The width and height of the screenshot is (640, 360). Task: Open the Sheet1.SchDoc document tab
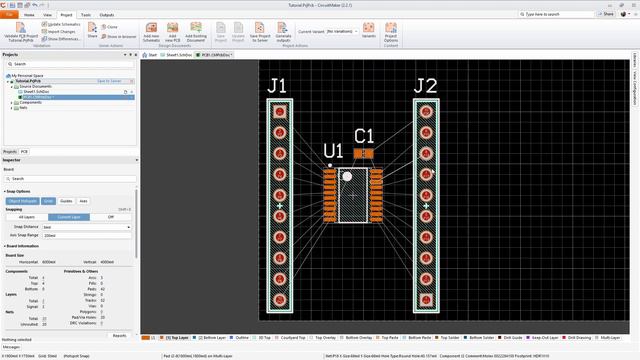176,55
